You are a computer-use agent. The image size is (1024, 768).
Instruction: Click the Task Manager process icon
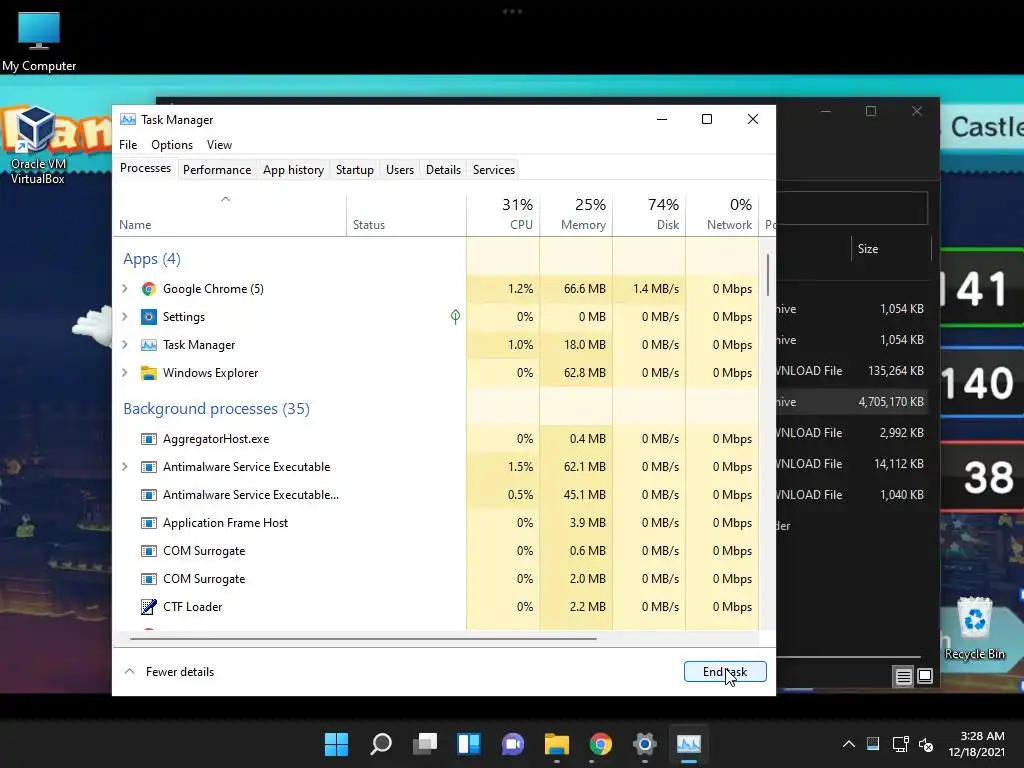click(149, 345)
